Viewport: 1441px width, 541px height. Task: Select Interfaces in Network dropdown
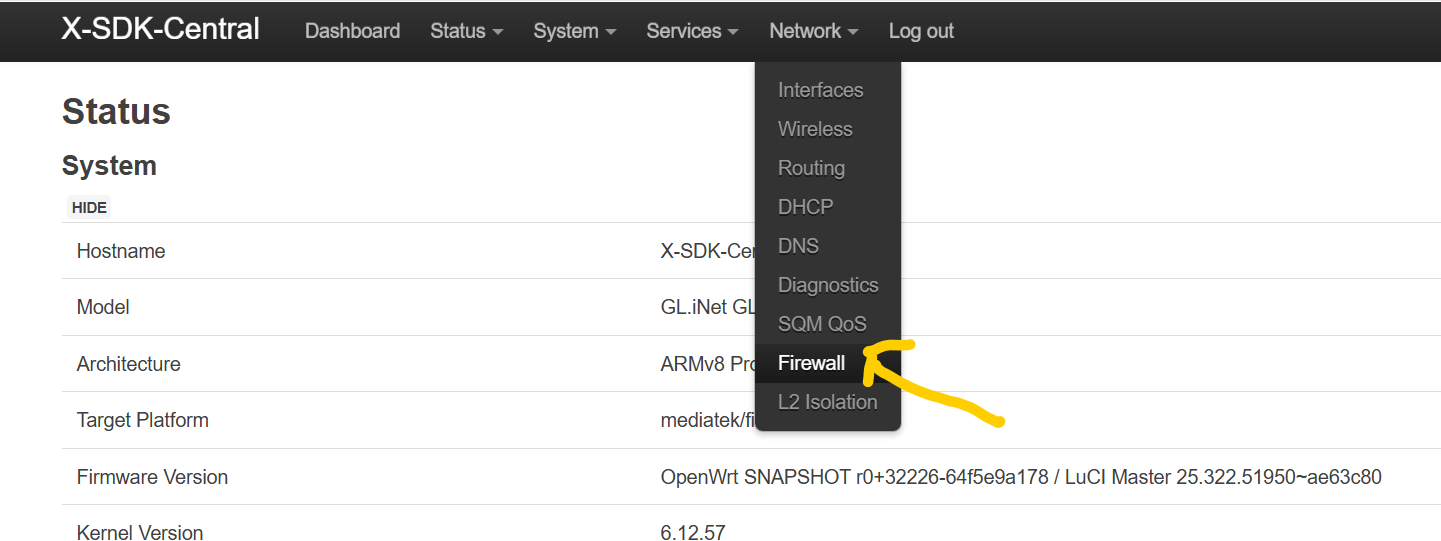pyautogui.click(x=820, y=90)
